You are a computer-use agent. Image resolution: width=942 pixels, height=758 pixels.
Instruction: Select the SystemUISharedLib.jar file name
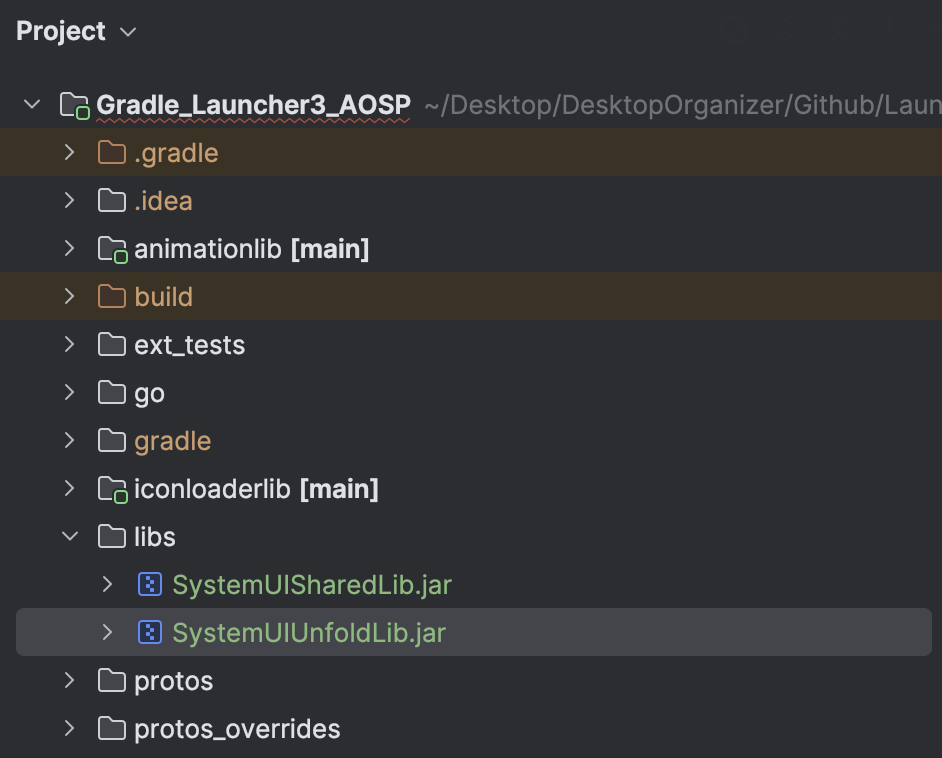pos(312,586)
